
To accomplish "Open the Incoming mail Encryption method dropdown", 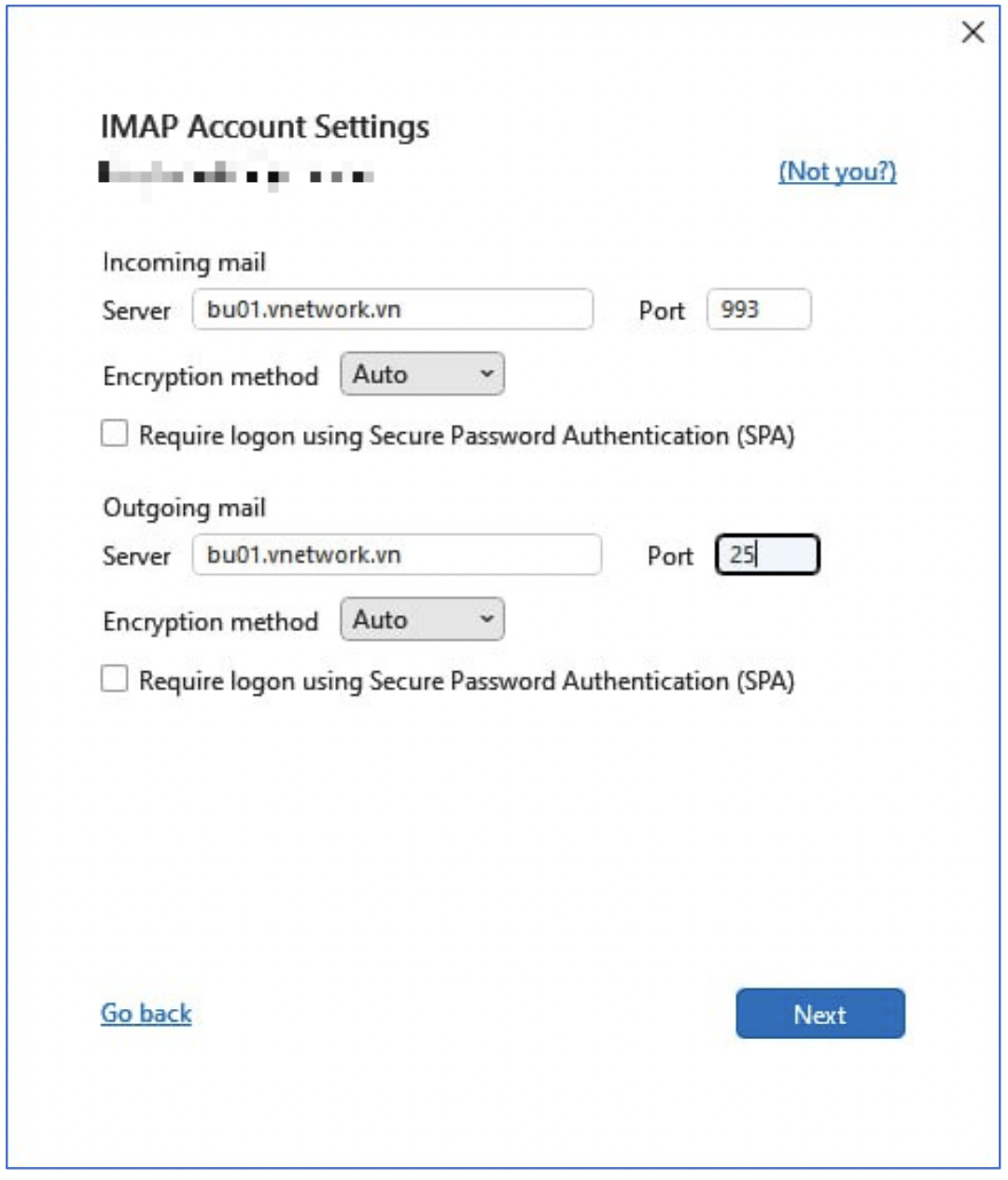I will click(x=422, y=374).
